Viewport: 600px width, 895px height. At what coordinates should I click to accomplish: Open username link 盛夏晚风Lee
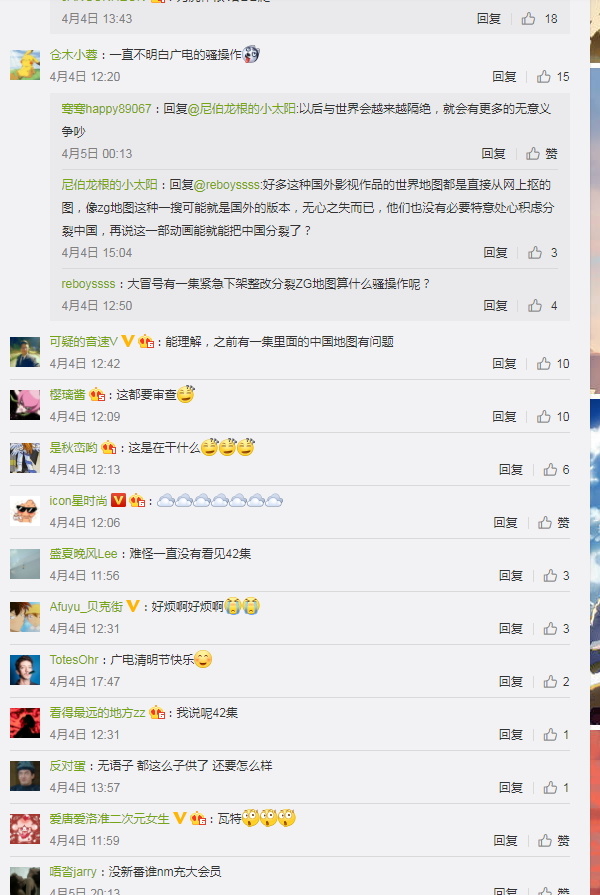click(83, 554)
